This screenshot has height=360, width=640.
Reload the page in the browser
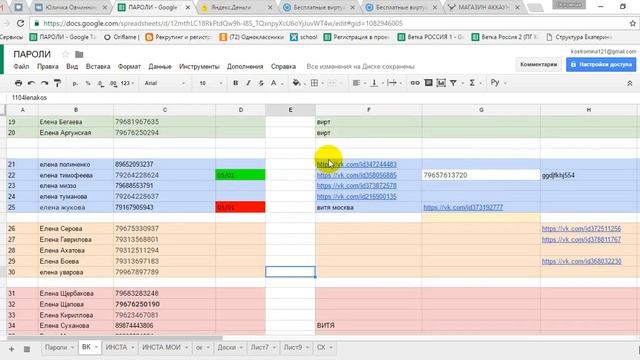(20, 24)
